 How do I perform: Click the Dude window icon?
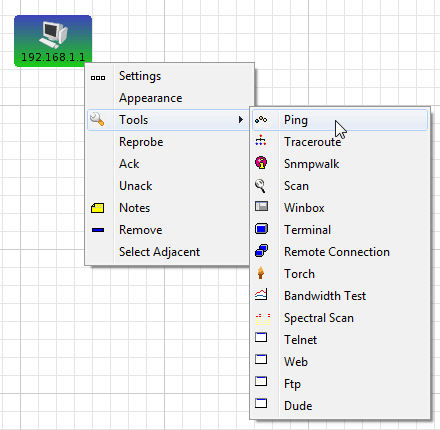pos(261,403)
